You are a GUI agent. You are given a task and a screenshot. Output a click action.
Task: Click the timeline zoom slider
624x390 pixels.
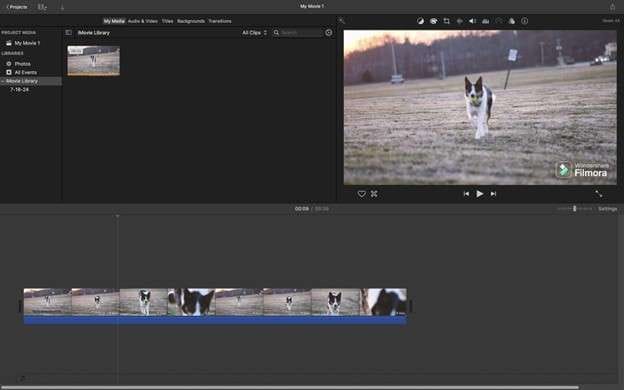(x=575, y=209)
